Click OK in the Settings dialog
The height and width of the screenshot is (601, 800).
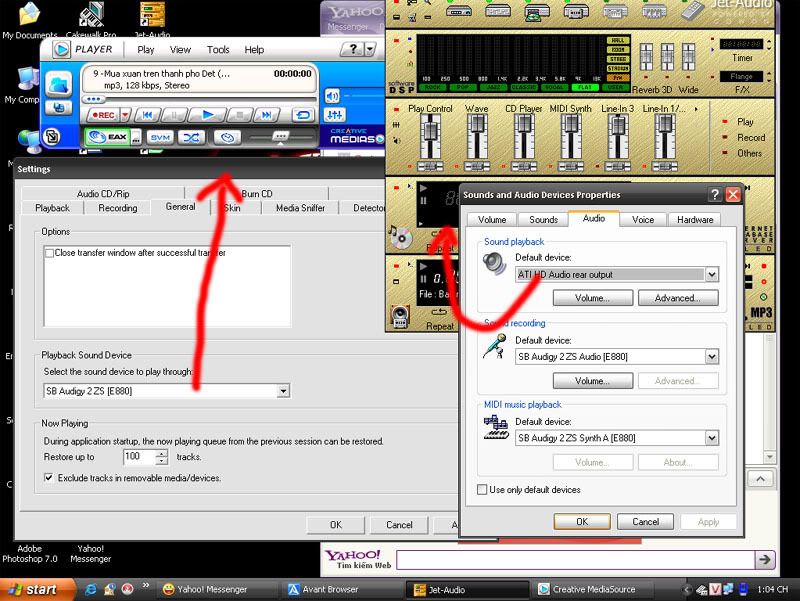coord(336,524)
